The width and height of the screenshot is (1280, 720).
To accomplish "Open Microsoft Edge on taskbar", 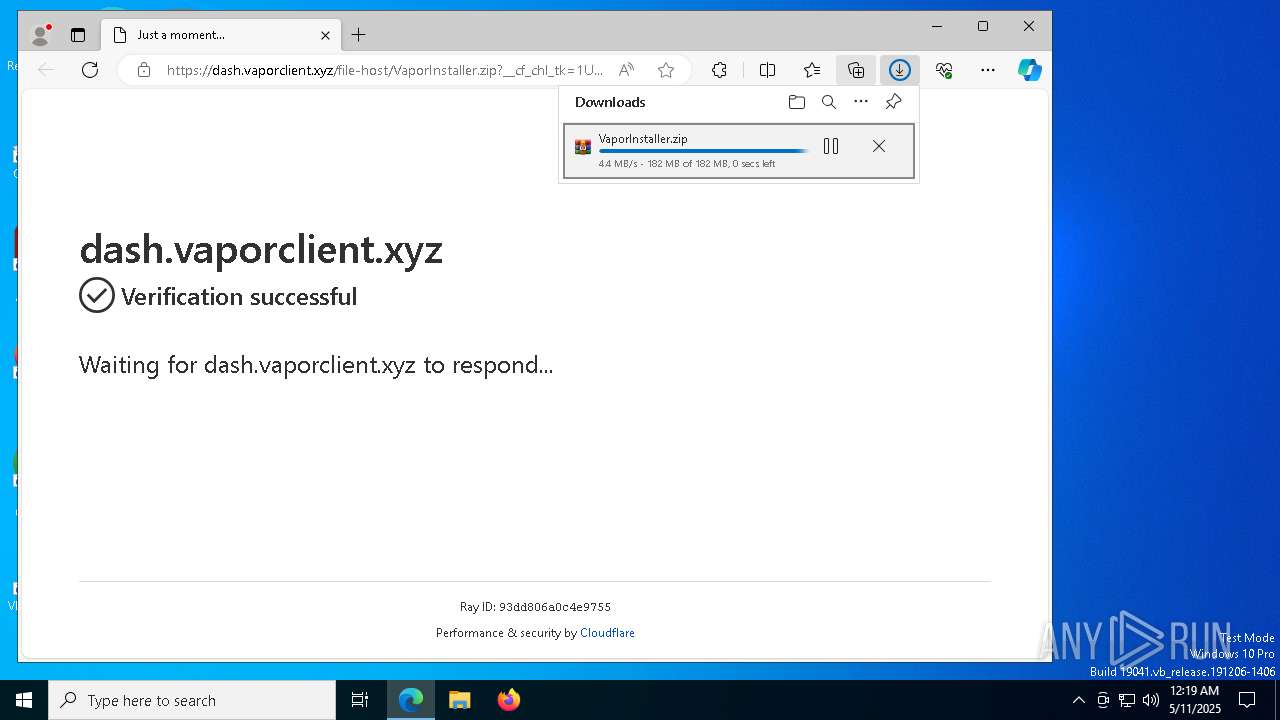I will (x=411, y=700).
